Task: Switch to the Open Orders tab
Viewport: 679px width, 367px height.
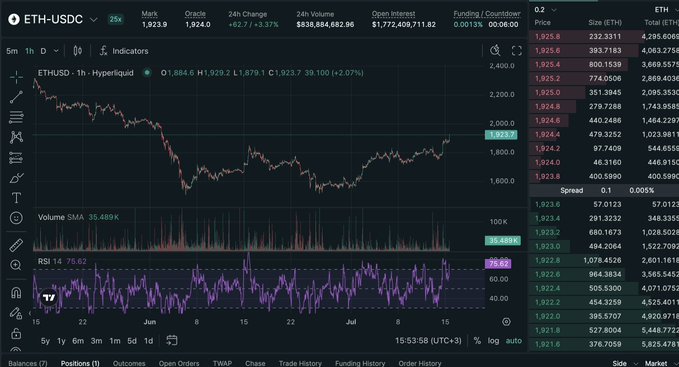Action: pyautogui.click(x=179, y=363)
